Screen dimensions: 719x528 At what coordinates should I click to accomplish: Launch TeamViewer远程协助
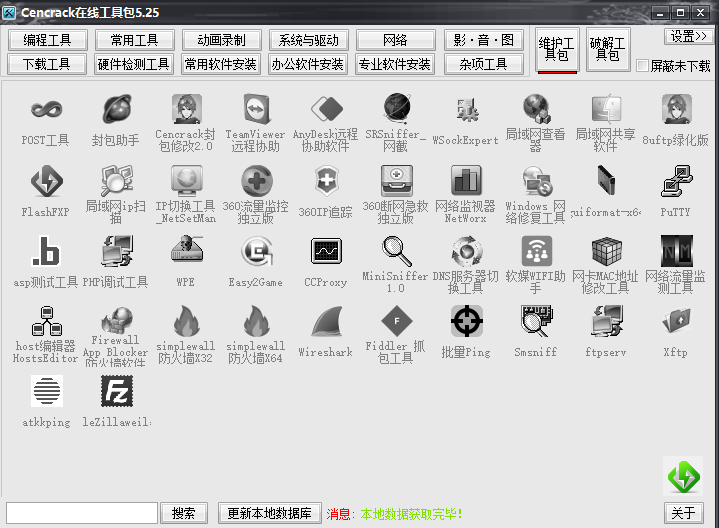click(256, 110)
